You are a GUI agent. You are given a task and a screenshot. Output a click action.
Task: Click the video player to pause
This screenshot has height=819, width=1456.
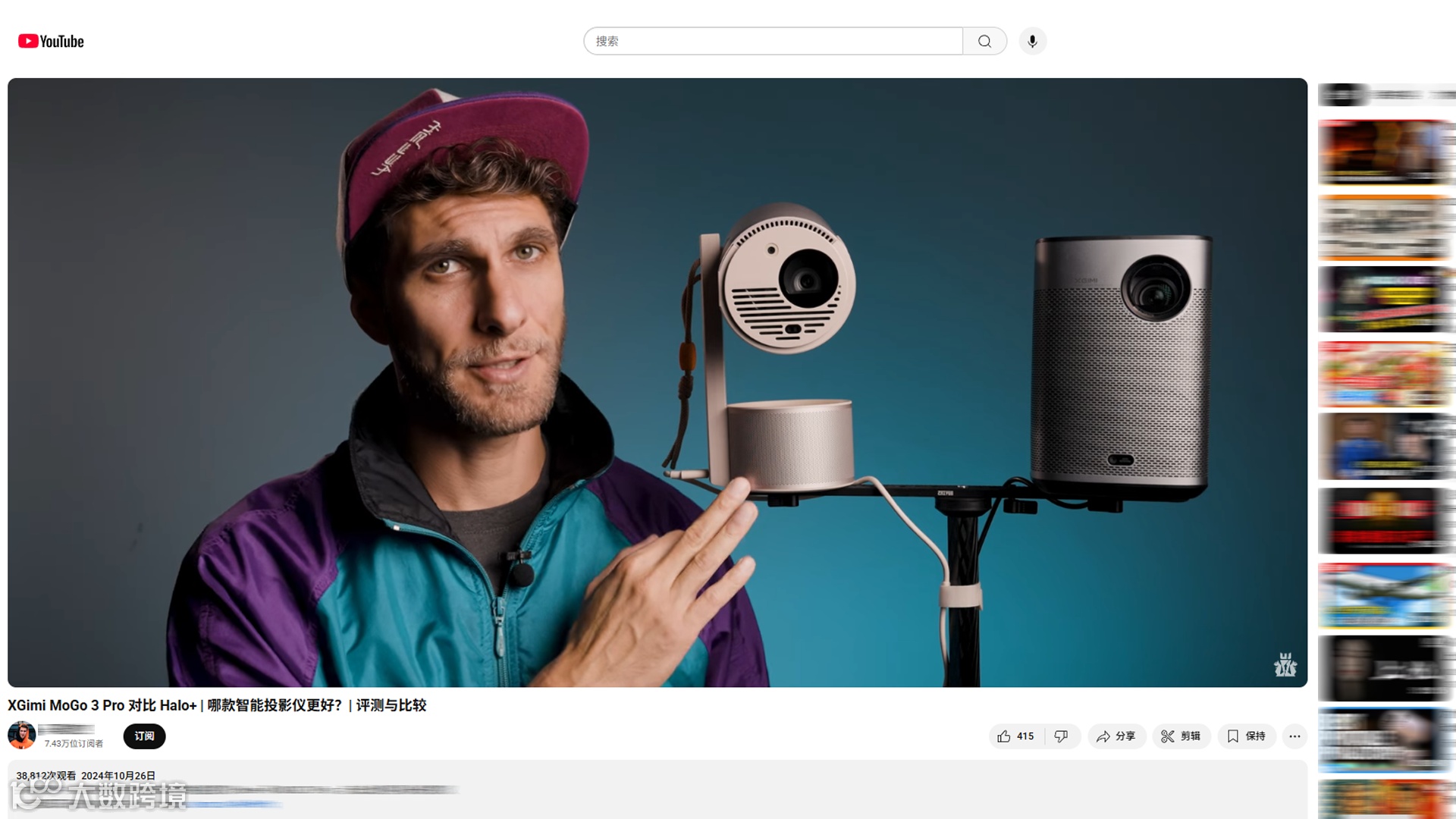(657, 382)
